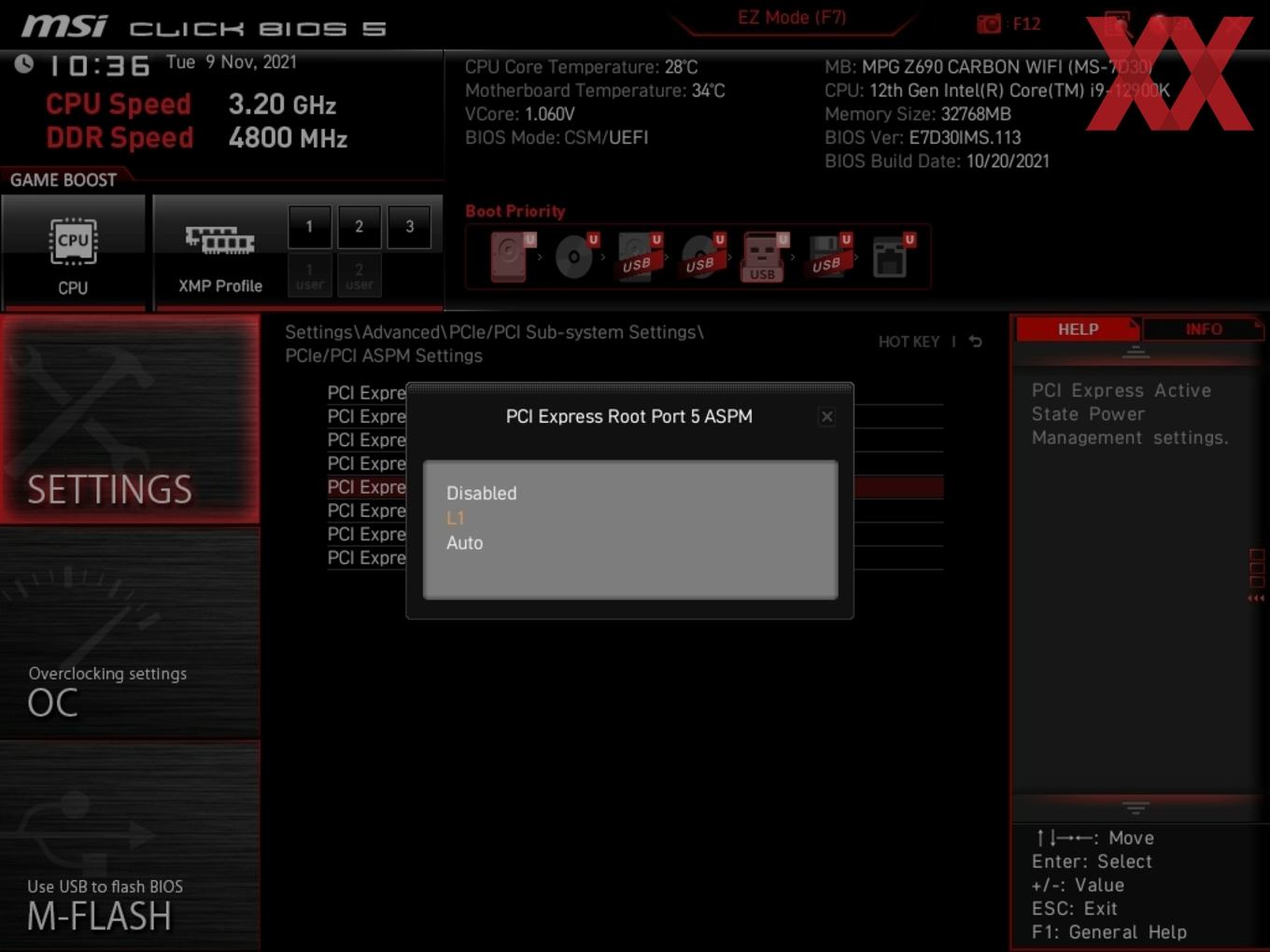Select the USB optical drive boot icon
1270x952 pixels.
[702, 257]
